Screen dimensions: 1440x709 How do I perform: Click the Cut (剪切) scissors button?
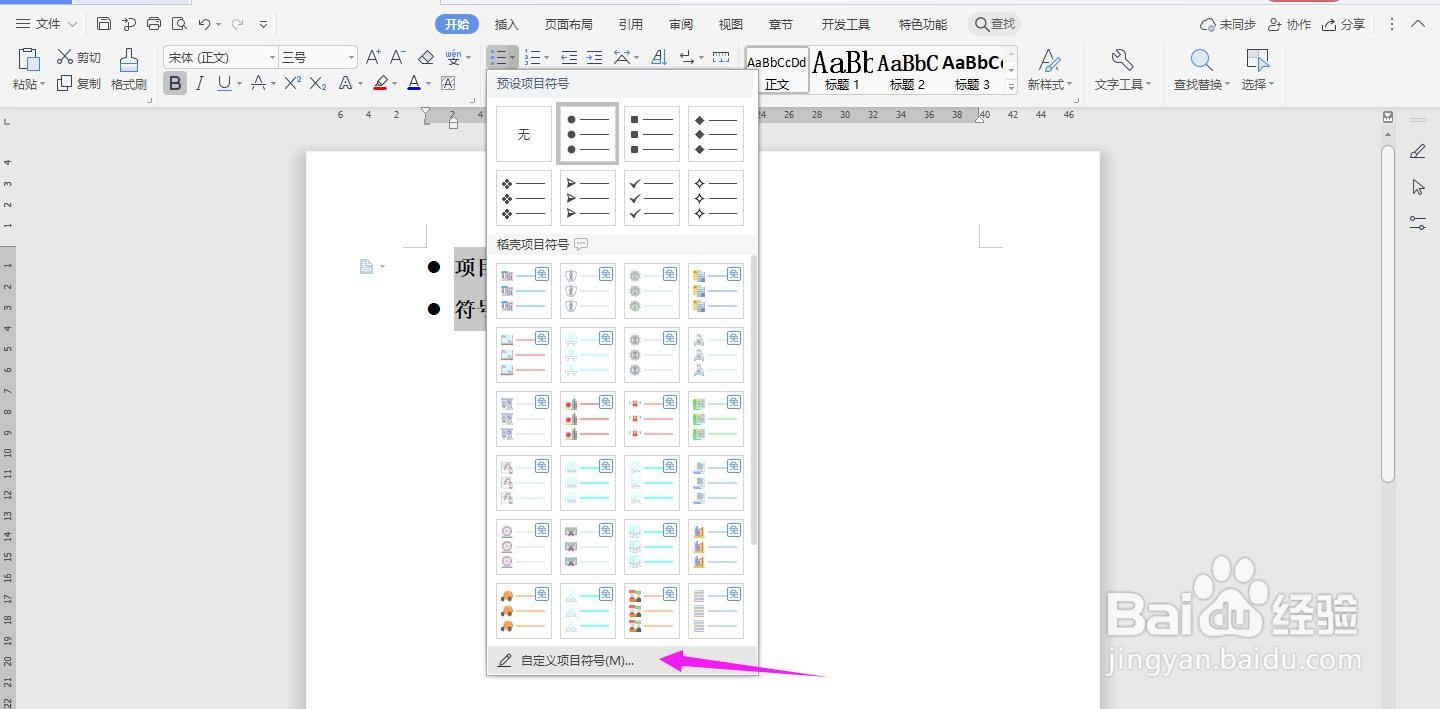coord(79,57)
